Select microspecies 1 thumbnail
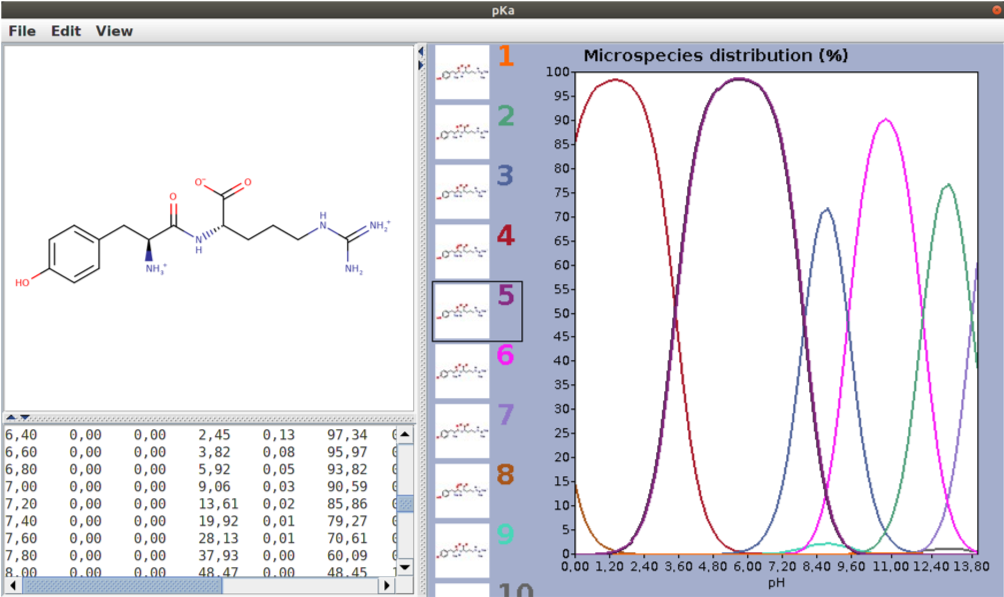1004x597 pixels. click(462, 72)
